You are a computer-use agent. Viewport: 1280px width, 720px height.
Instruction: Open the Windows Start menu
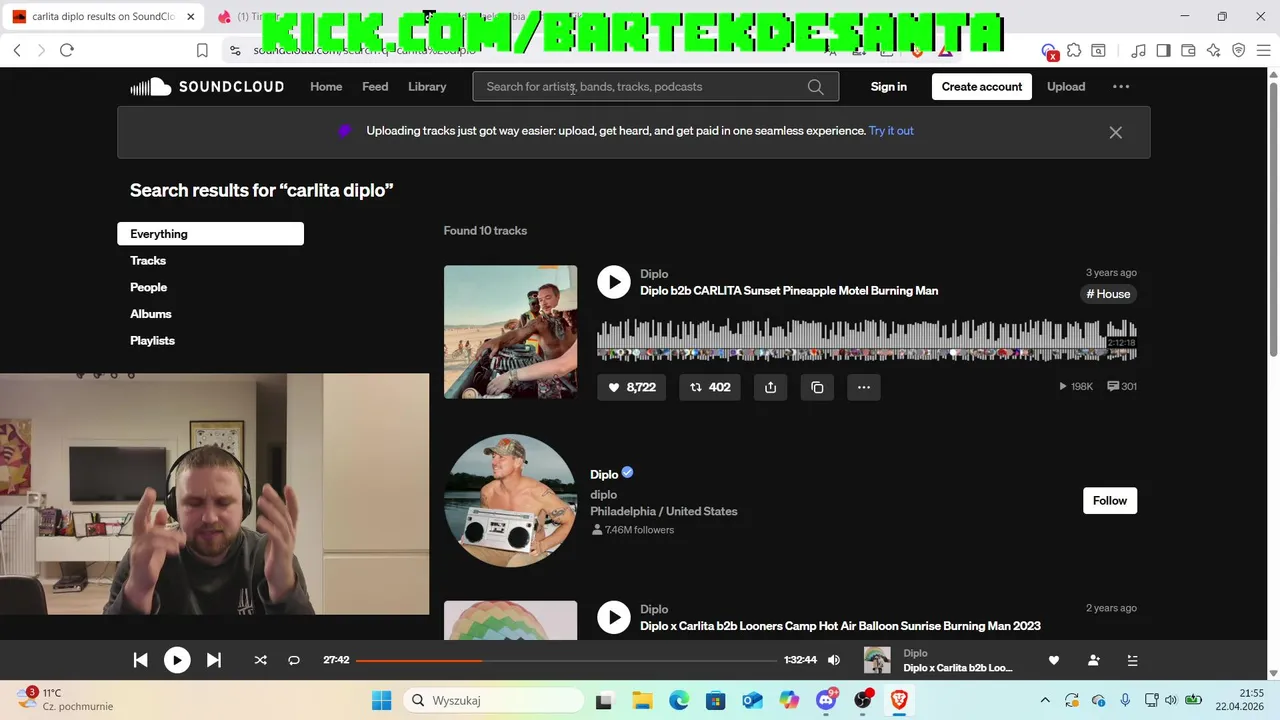[382, 700]
